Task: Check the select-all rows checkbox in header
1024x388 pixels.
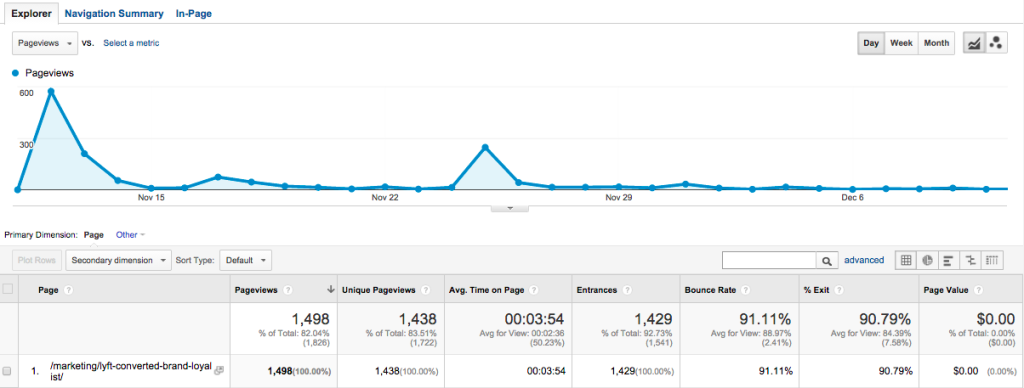Action: click(8, 289)
